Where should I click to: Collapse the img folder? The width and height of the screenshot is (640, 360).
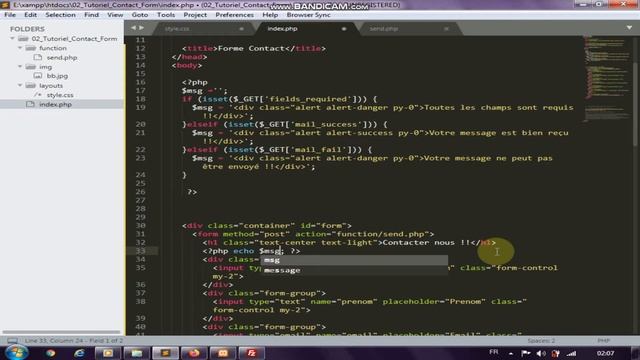[x=20, y=66]
